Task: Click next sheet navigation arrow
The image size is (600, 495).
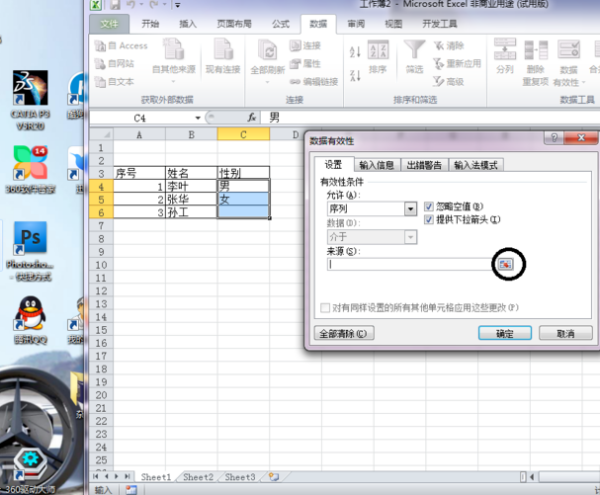Action: pyautogui.click(x=116, y=477)
